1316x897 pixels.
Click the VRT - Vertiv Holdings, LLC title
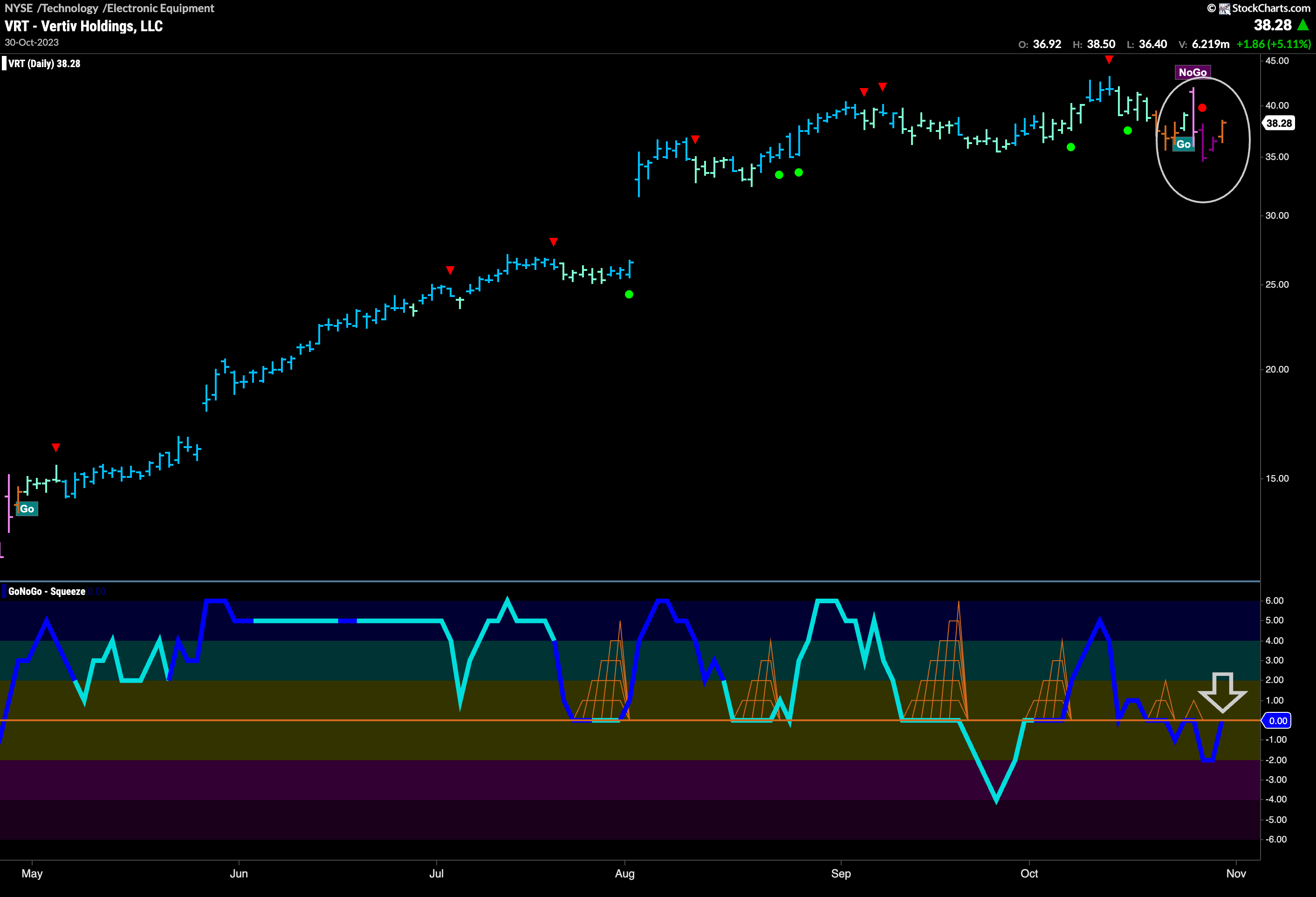(x=84, y=26)
